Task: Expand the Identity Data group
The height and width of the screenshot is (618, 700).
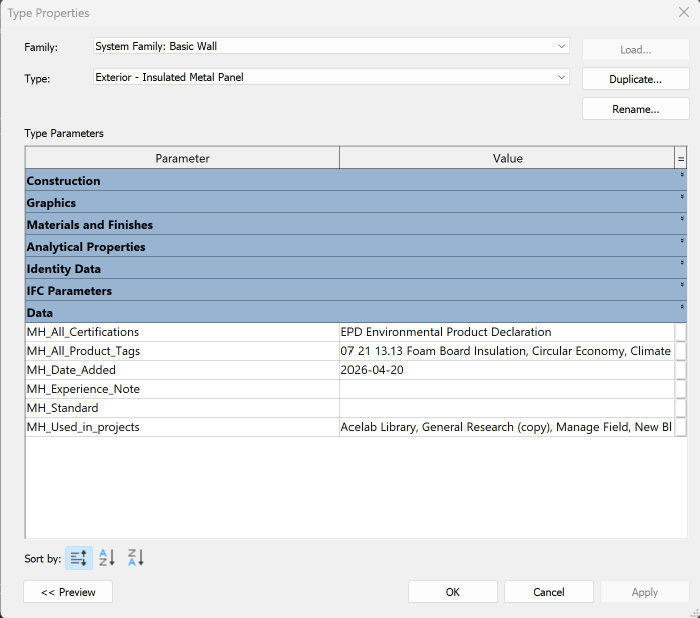Action: tap(682, 263)
